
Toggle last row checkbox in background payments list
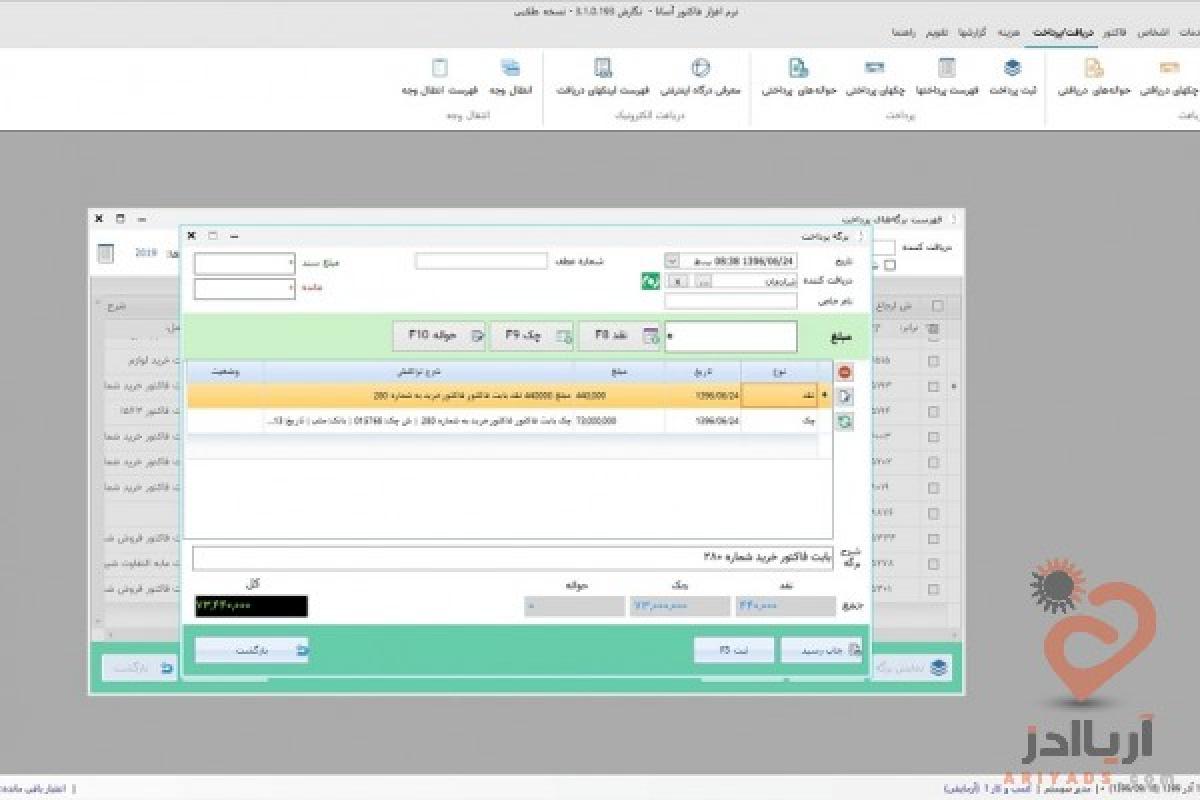933,588
